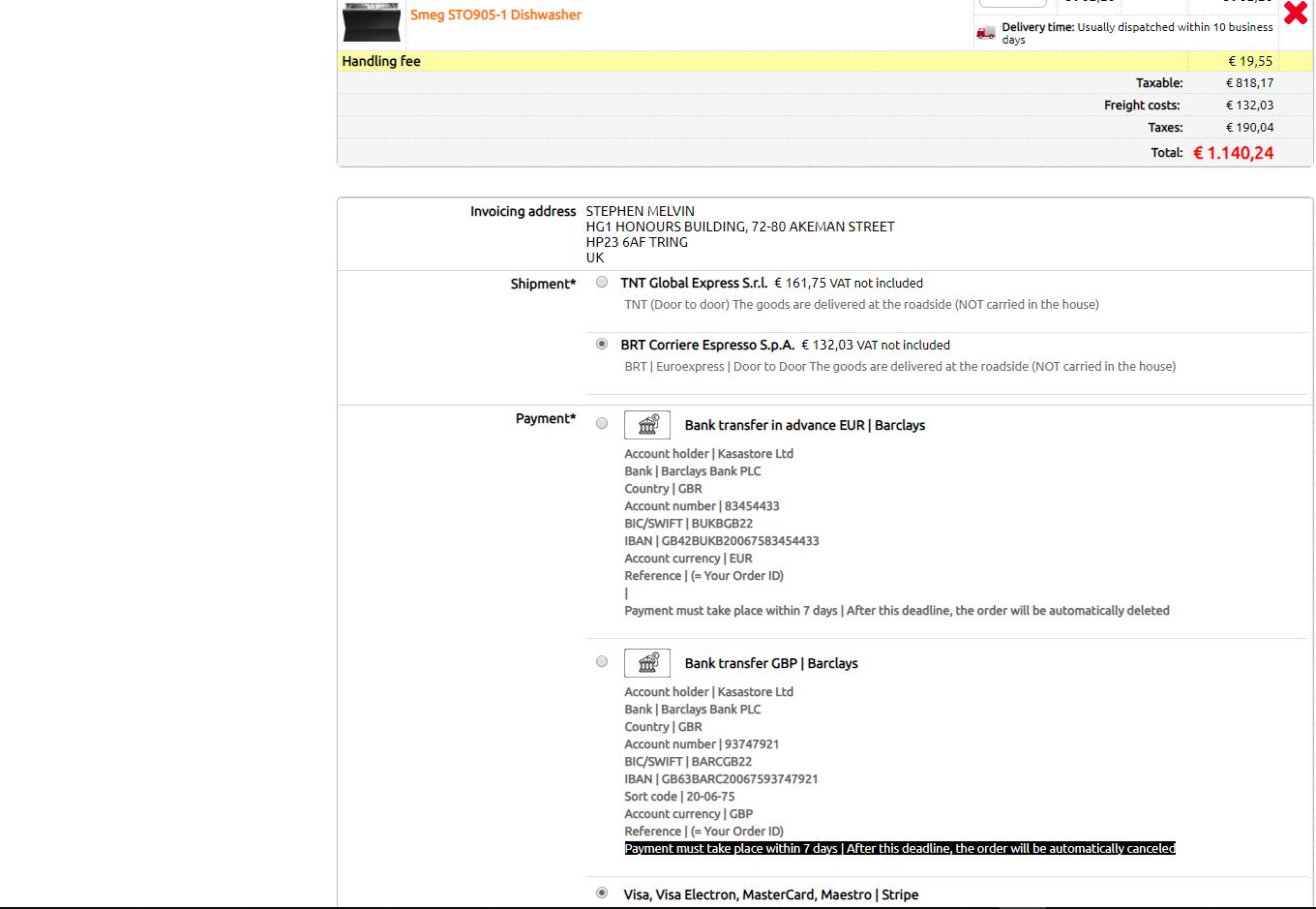Open the Smeg dishwasher product thumbnail
The width and height of the screenshot is (1316, 909).
[372, 21]
